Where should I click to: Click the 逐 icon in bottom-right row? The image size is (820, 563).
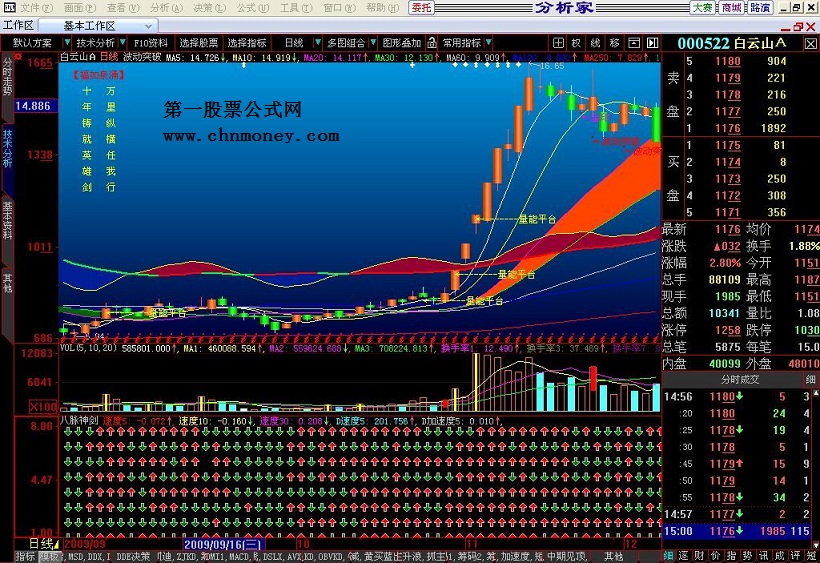(684, 556)
